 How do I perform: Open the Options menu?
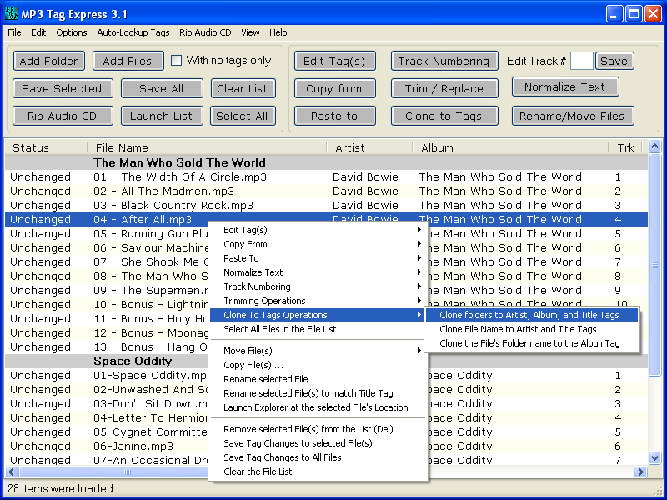coord(71,33)
